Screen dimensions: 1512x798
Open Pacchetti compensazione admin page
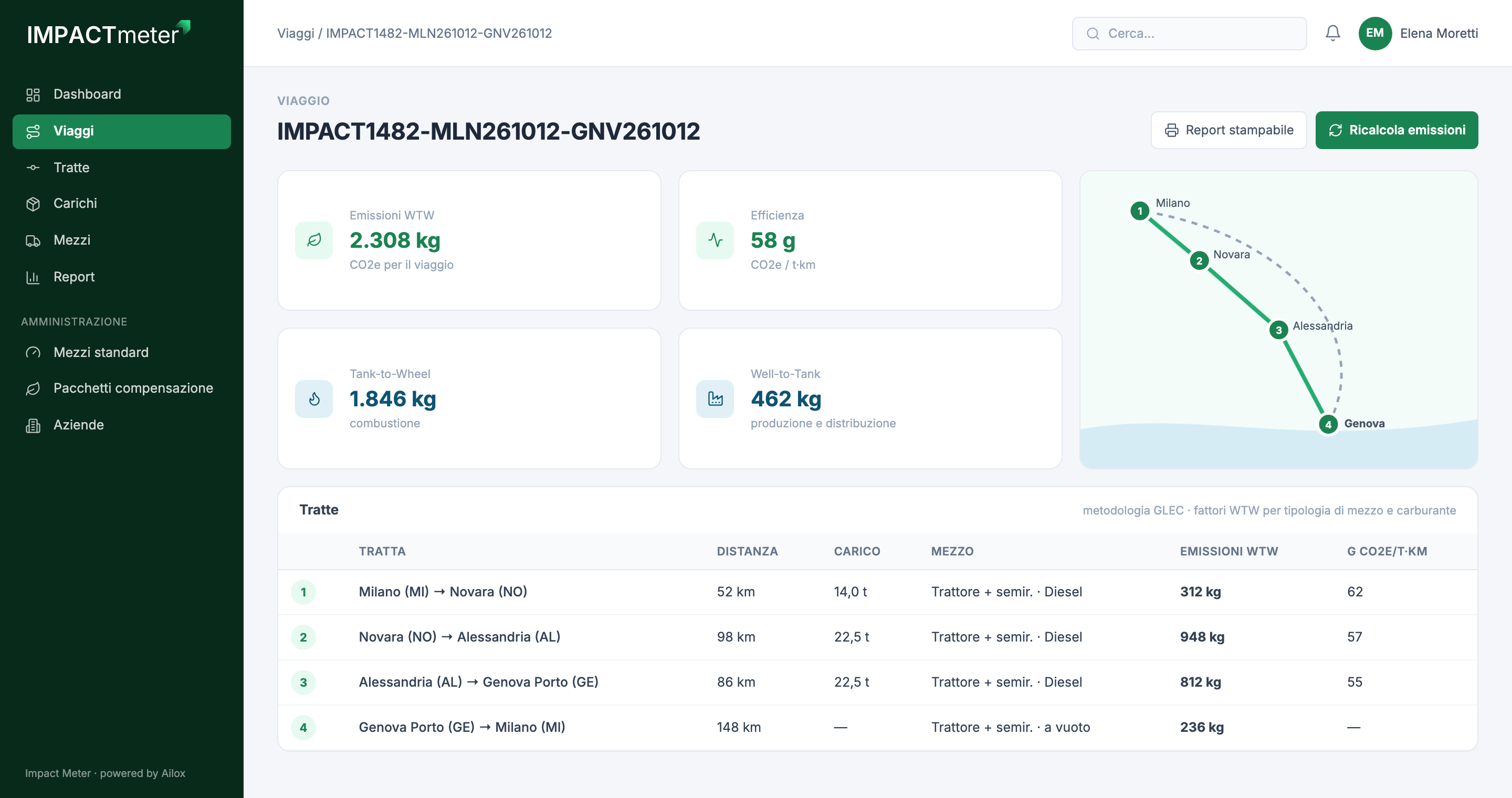(x=121, y=388)
